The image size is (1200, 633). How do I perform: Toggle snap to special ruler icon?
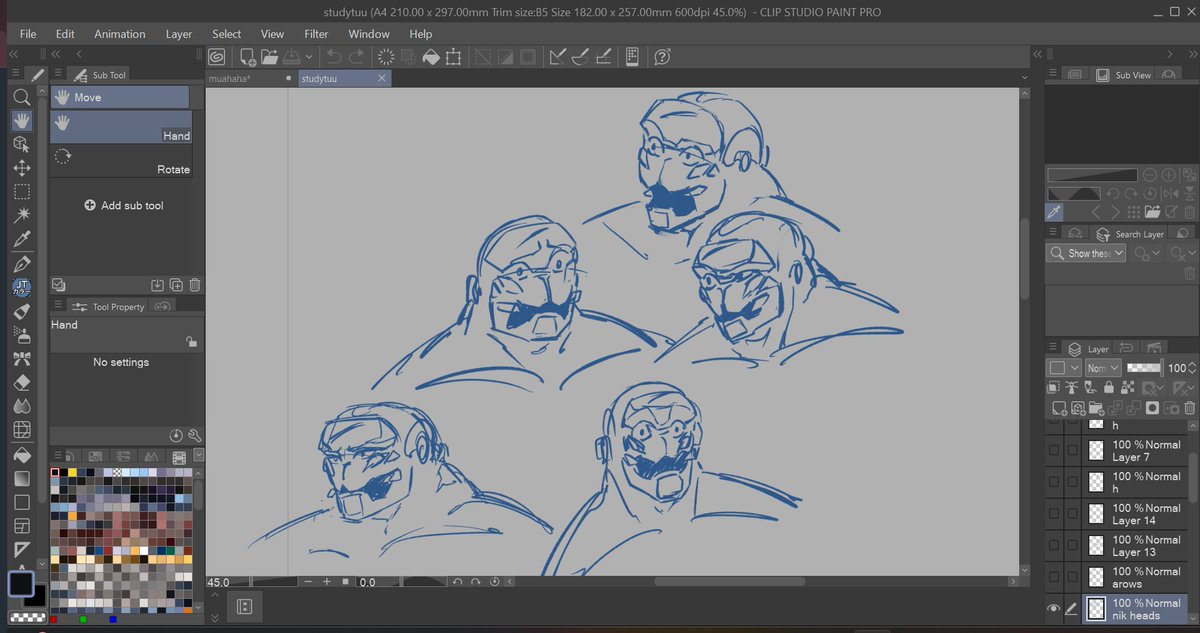click(x=581, y=58)
